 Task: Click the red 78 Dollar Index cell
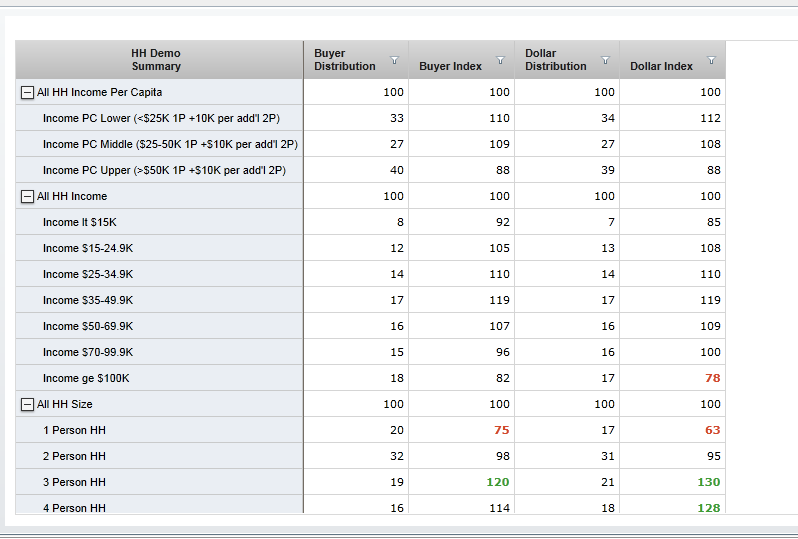tap(712, 378)
